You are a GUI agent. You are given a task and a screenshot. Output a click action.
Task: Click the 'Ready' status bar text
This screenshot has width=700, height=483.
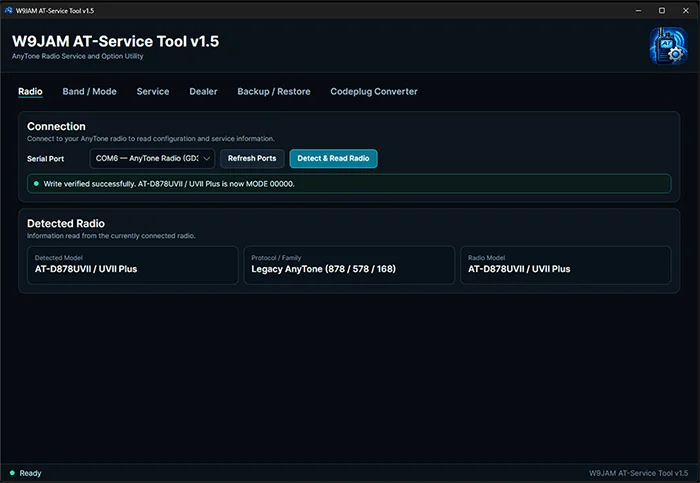tap(30, 473)
